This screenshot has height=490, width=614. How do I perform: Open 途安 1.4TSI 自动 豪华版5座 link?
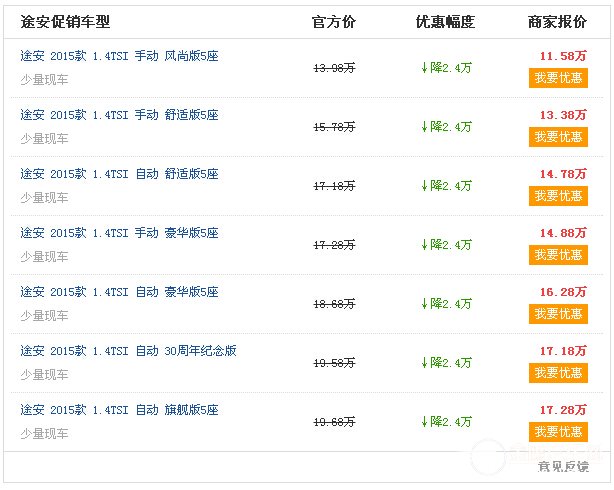pyautogui.click(x=119, y=292)
